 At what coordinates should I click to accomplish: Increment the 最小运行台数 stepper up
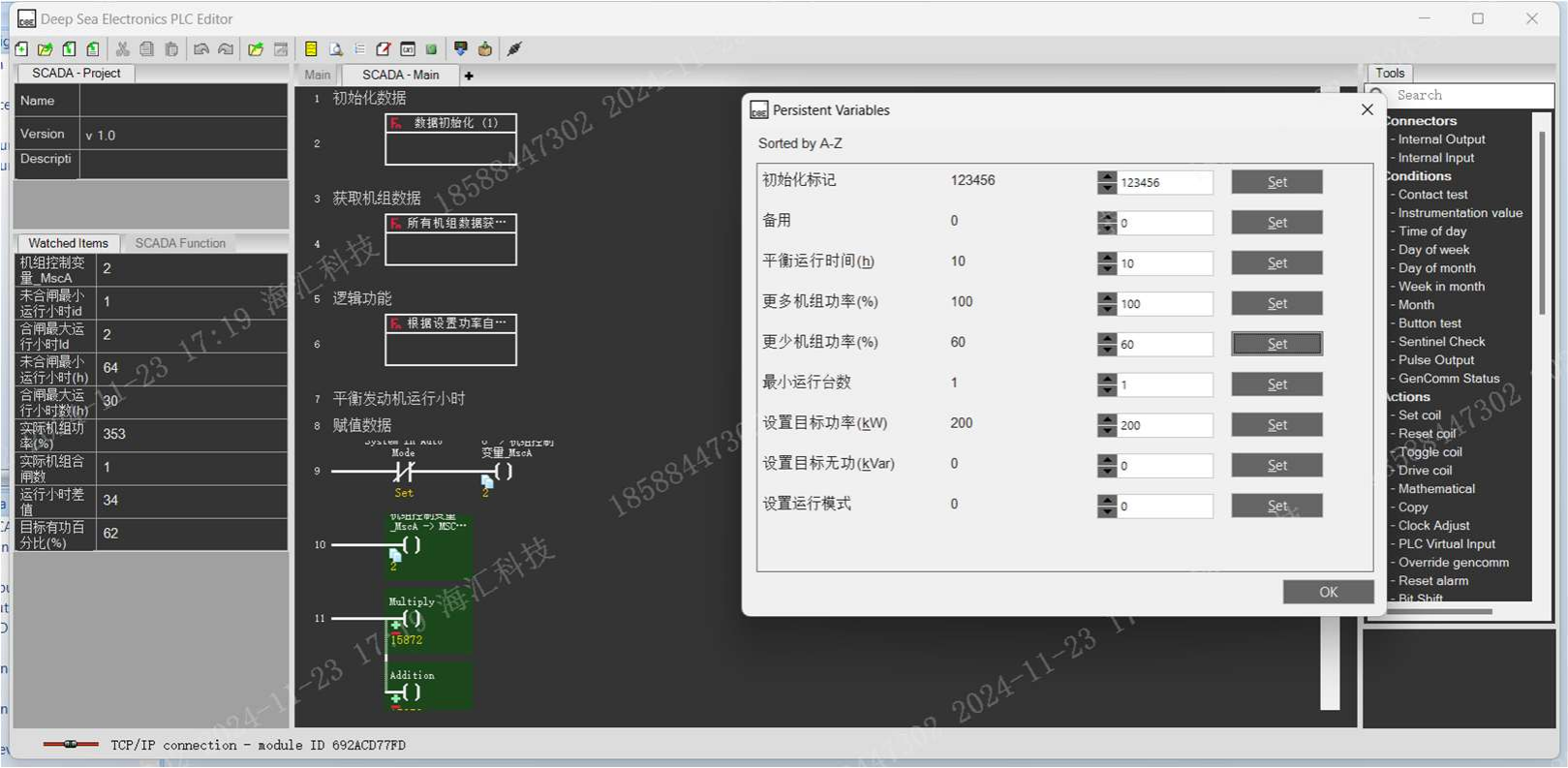1107,379
